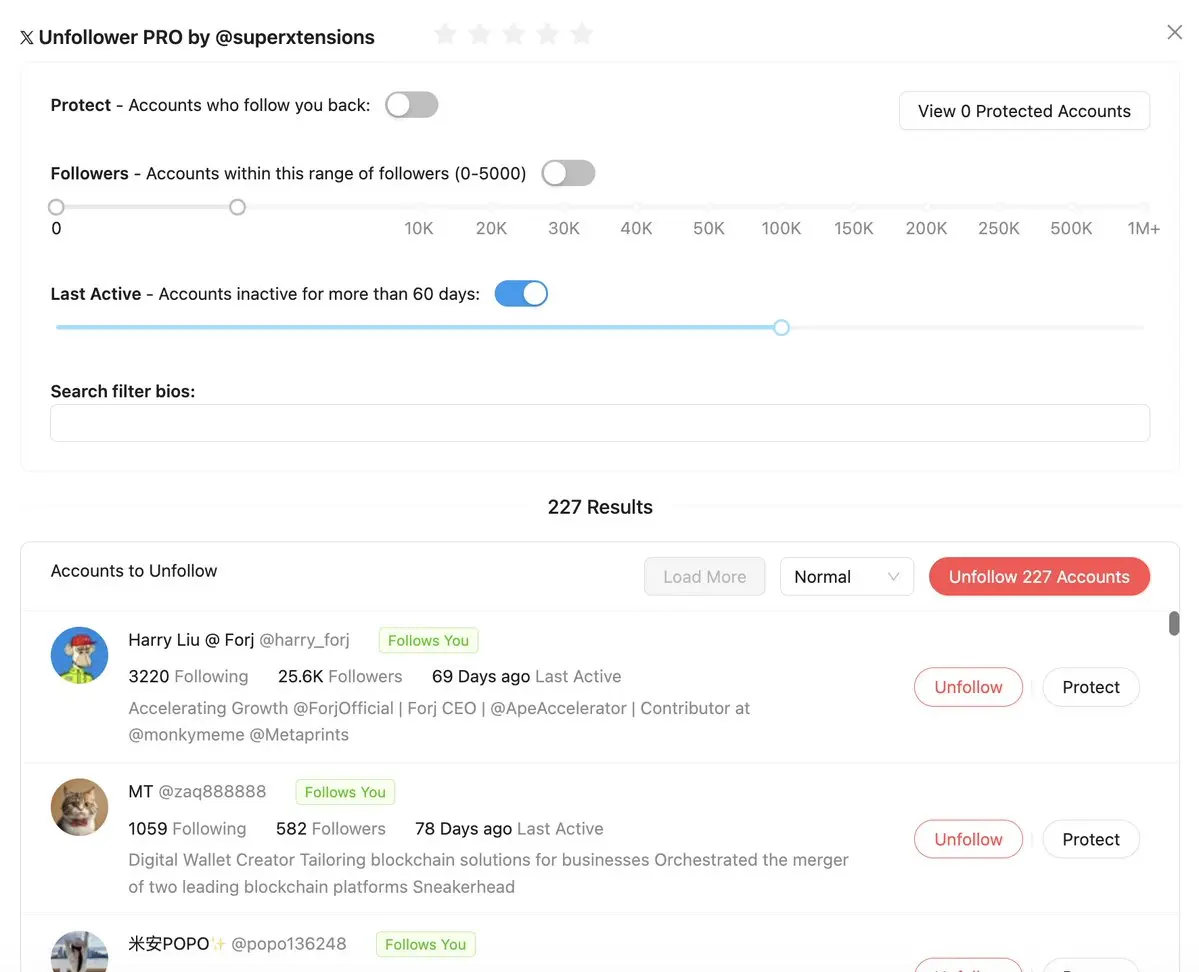Enable Protect accounts who follow back toggle
Image resolution: width=1199 pixels, height=972 pixels.
tap(412, 105)
